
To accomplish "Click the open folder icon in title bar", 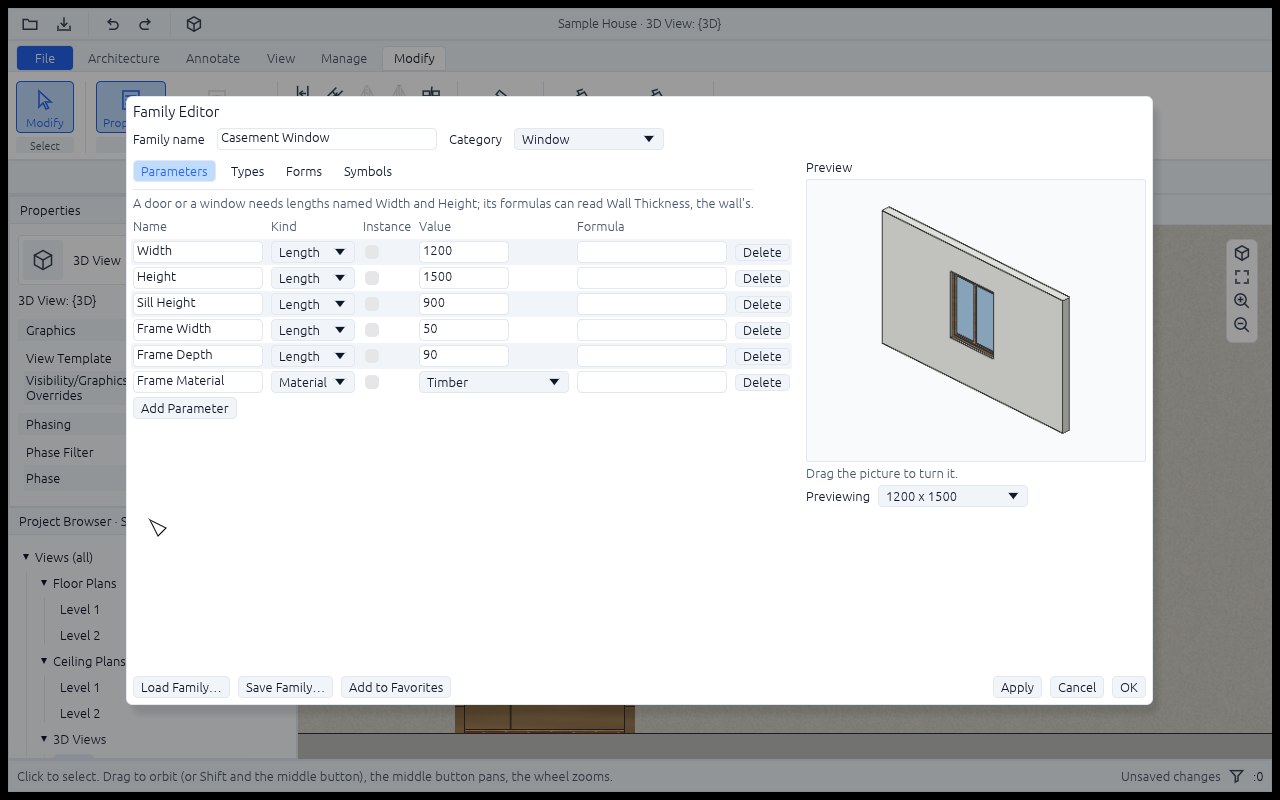I will click(30, 24).
